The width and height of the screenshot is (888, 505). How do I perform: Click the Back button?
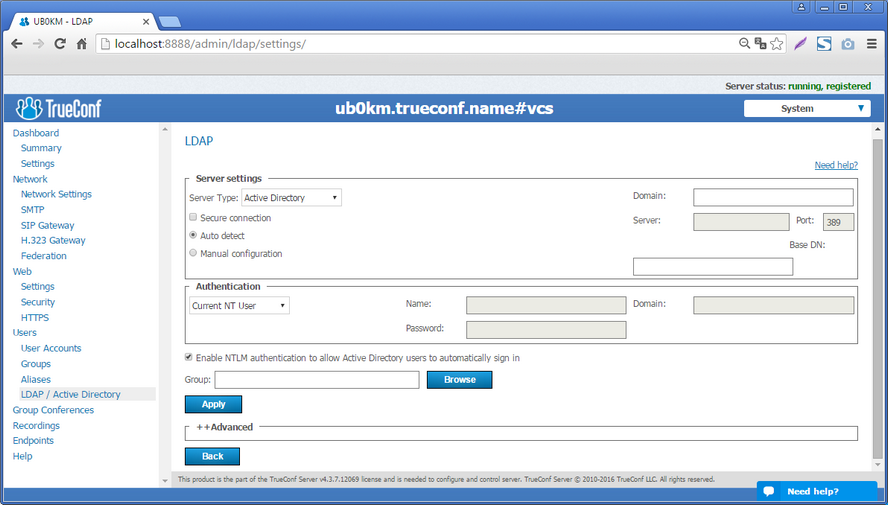[212, 456]
